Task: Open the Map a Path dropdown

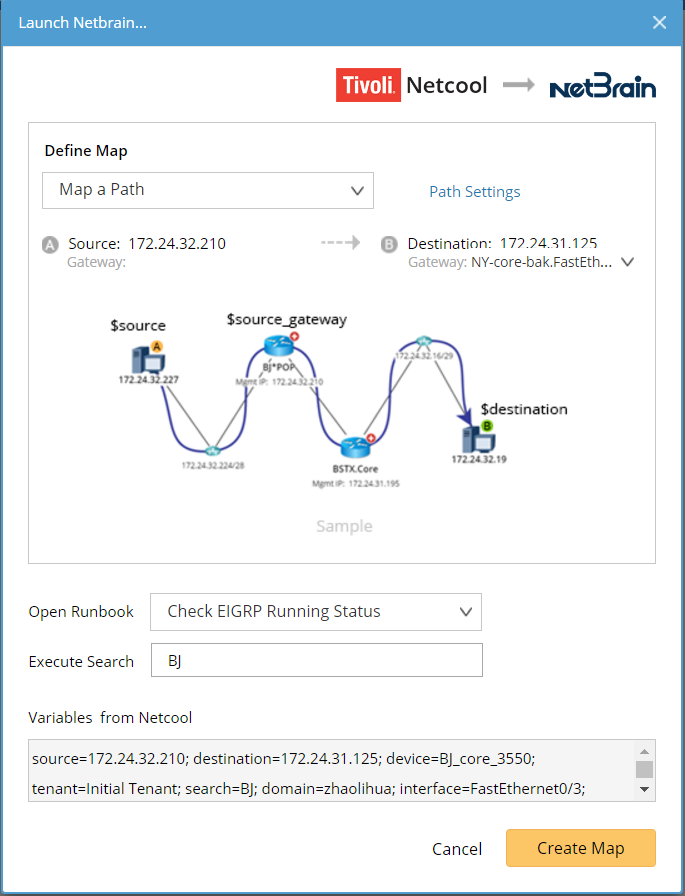Action: [208, 190]
